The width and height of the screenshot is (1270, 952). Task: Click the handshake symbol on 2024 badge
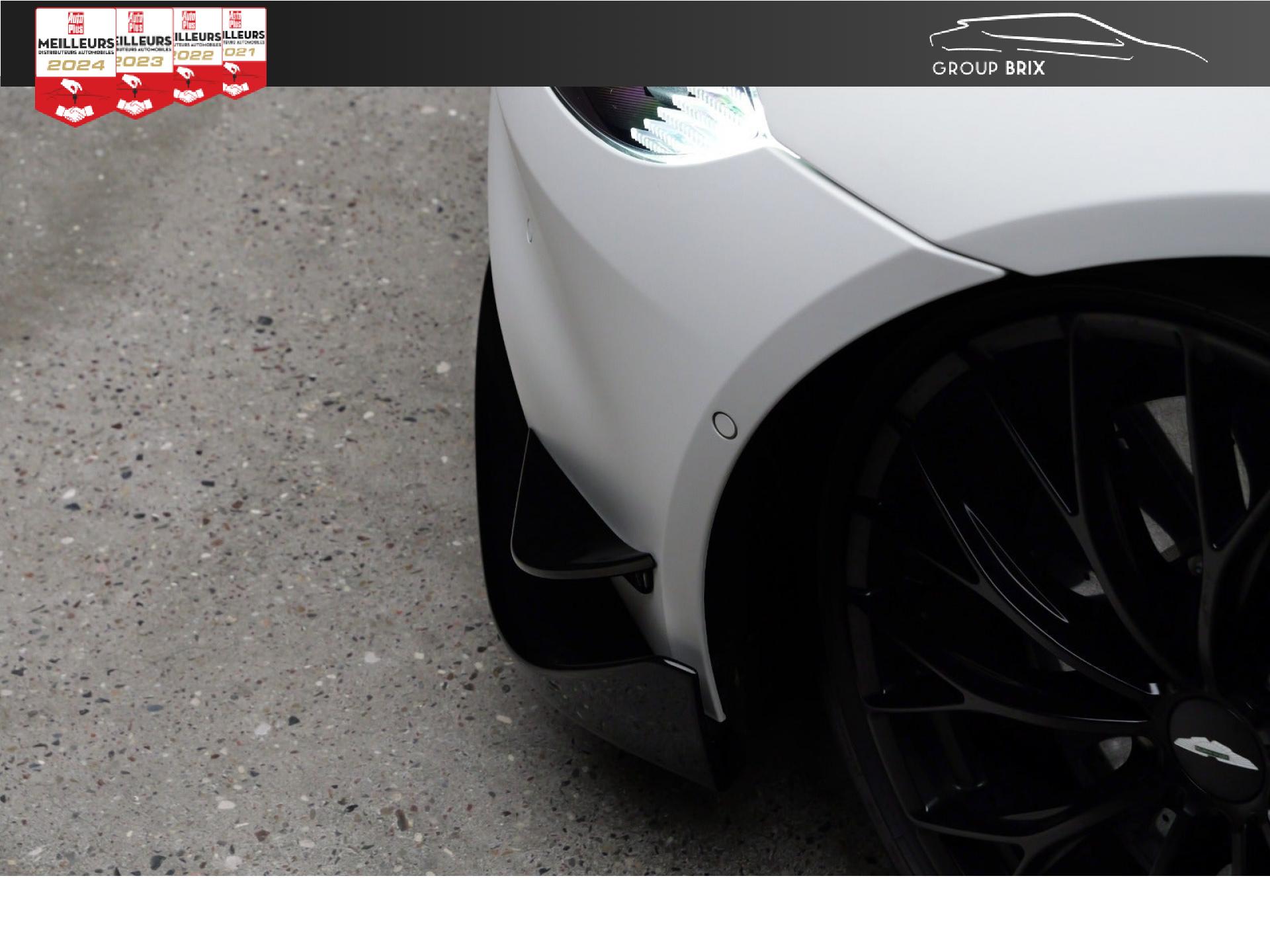tap(74, 113)
